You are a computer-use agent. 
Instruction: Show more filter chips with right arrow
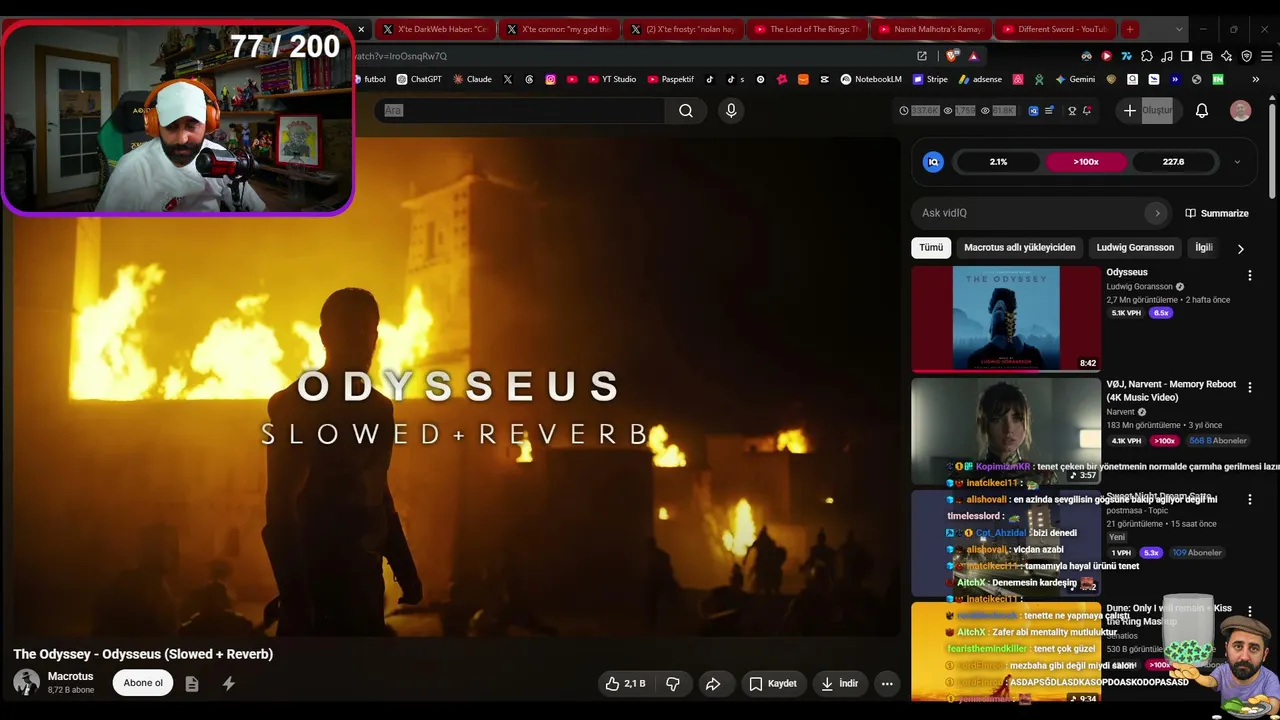click(1240, 248)
